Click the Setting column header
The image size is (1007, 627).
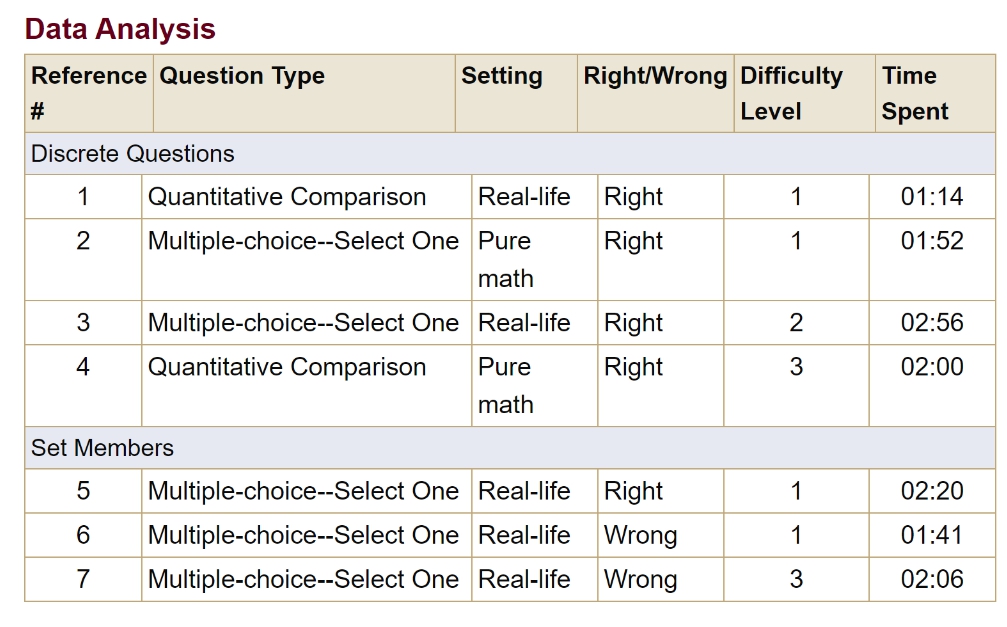[x=502, y=76]
